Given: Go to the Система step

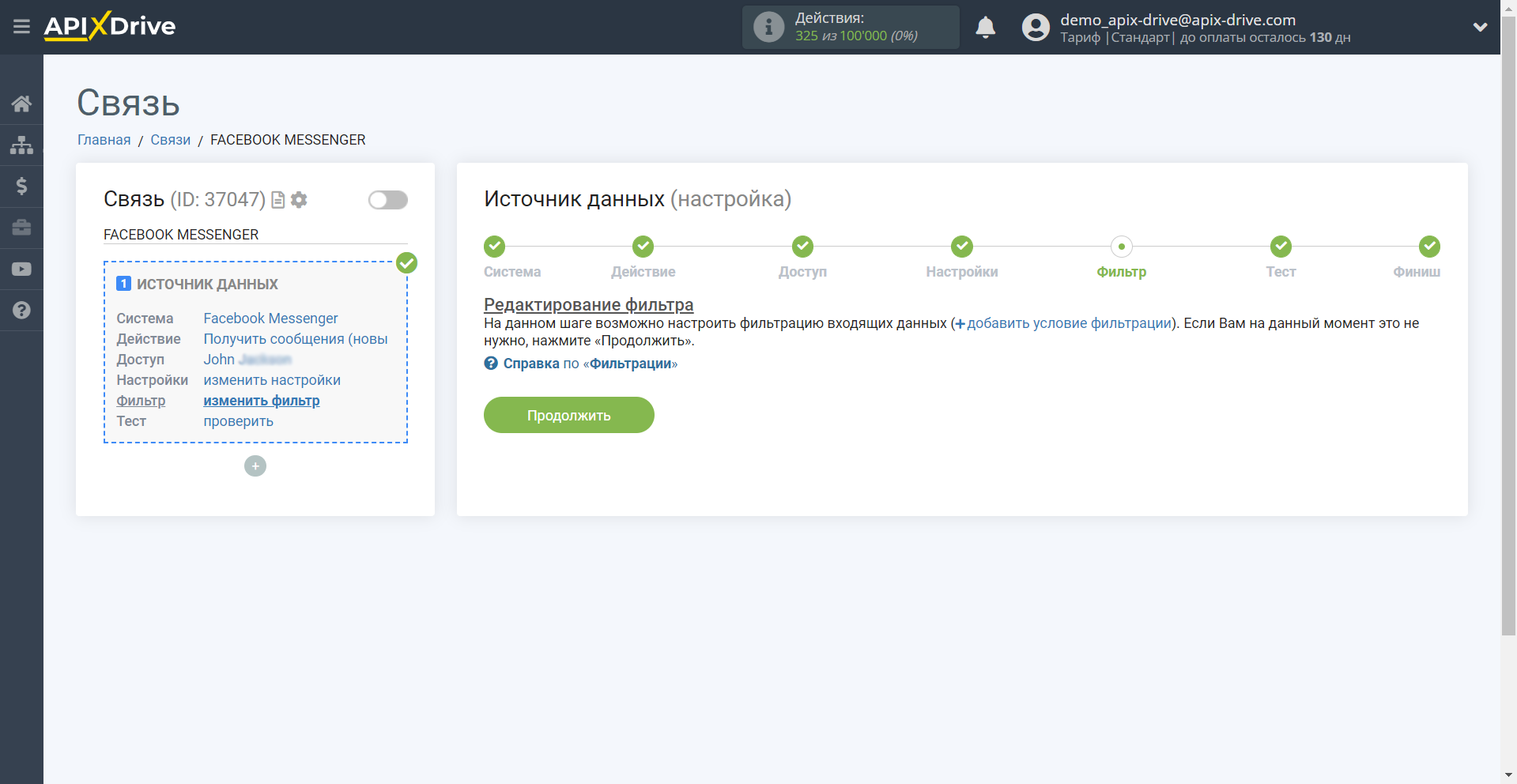Looking at the screenshot, I should pyautogui.click(x=495, y=247).
